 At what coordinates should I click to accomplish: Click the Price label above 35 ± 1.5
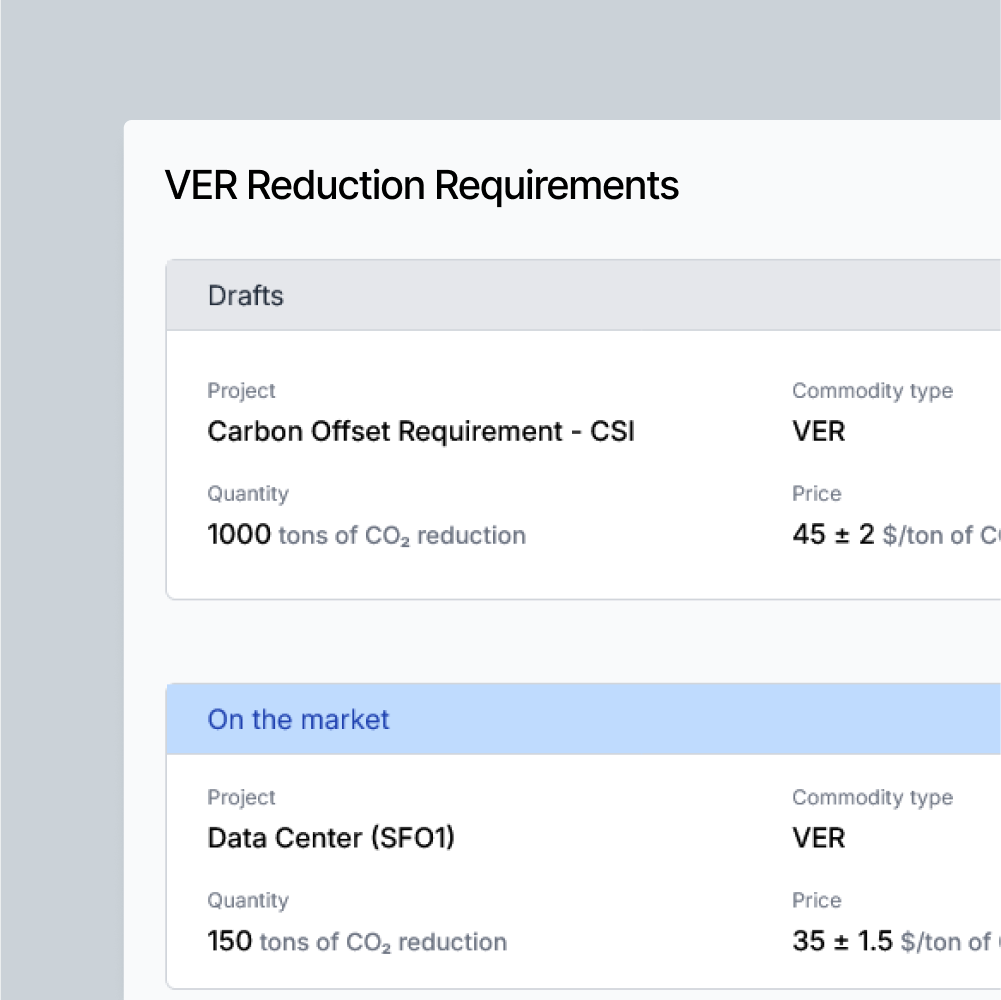point(817,901)
